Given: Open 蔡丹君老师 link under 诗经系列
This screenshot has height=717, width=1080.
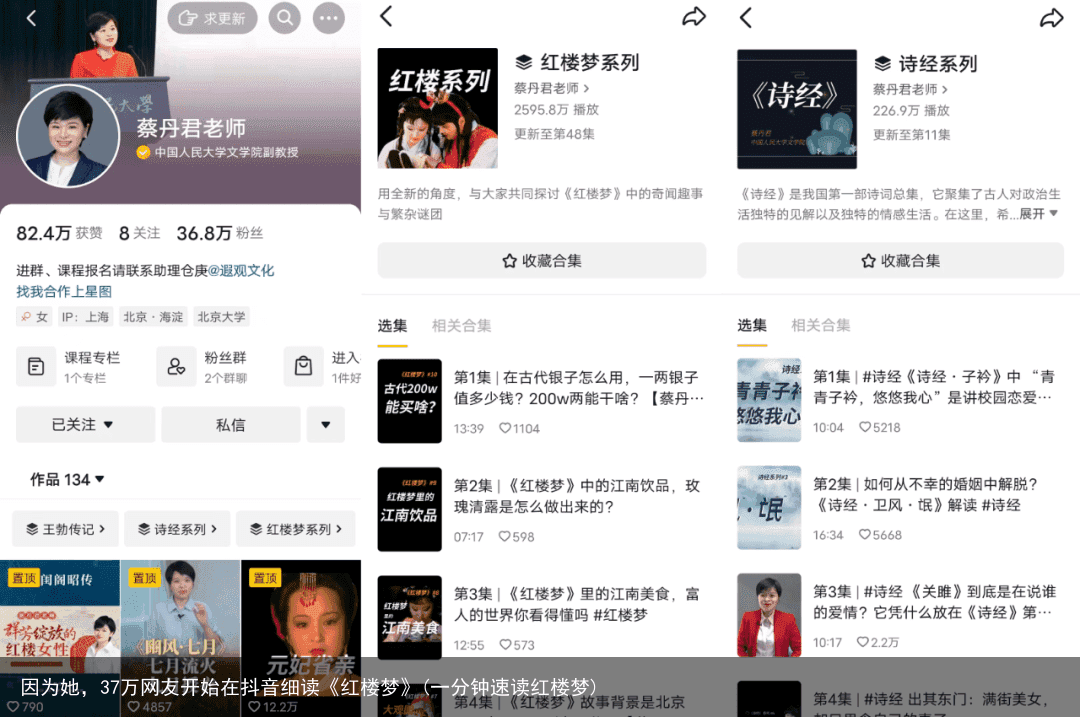Looking at the screenshot, I should [x=911, y=90].
